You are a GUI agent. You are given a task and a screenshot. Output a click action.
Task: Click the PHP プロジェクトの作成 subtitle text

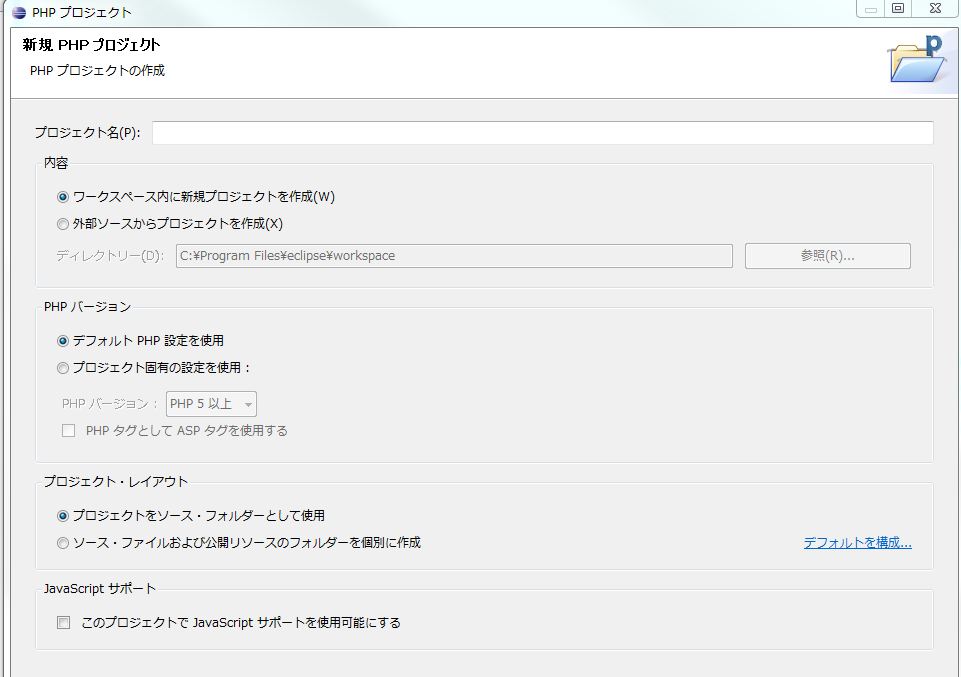97,71
